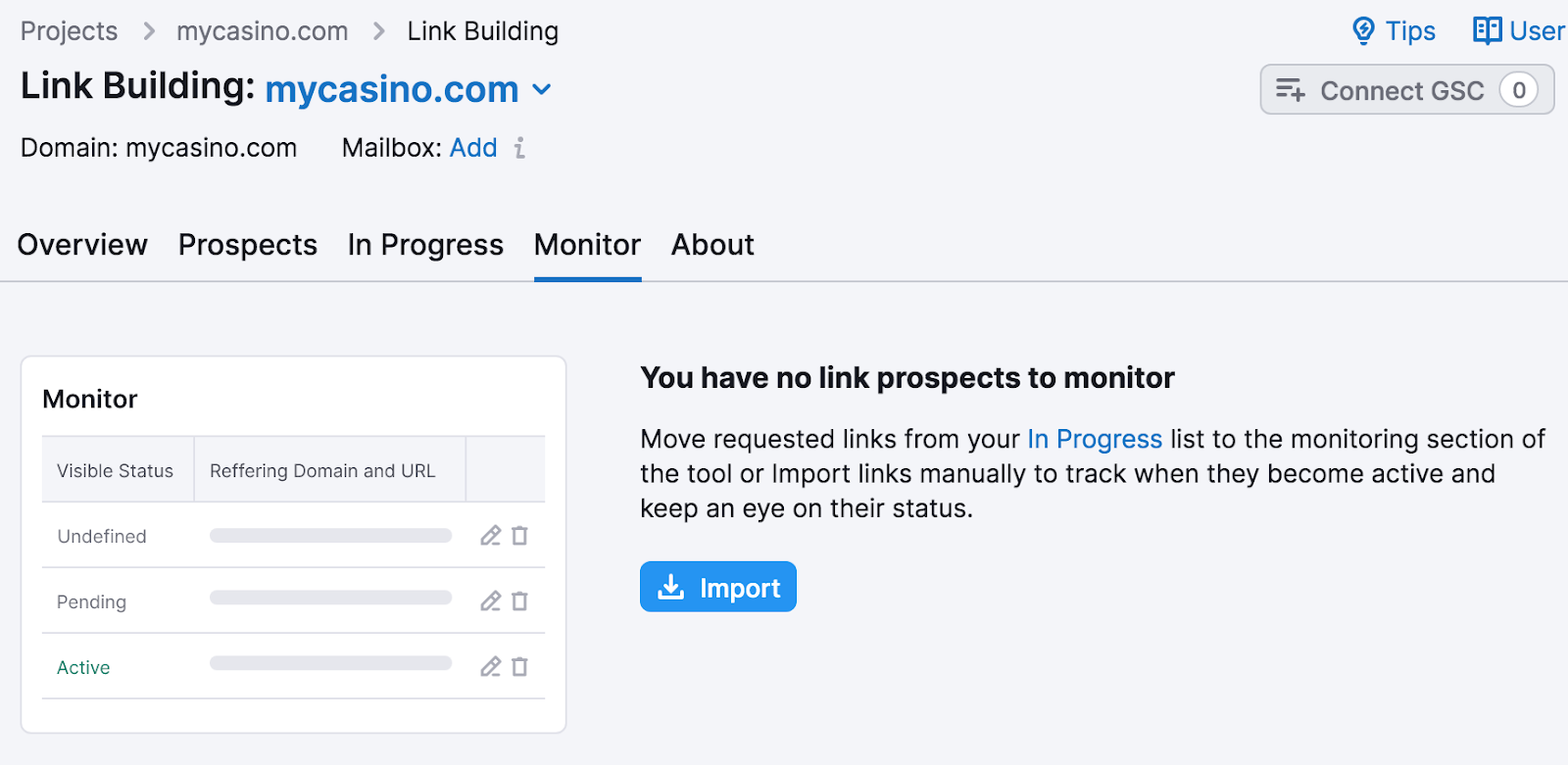Switch to the In Progress tab

[x=425, y=245]
